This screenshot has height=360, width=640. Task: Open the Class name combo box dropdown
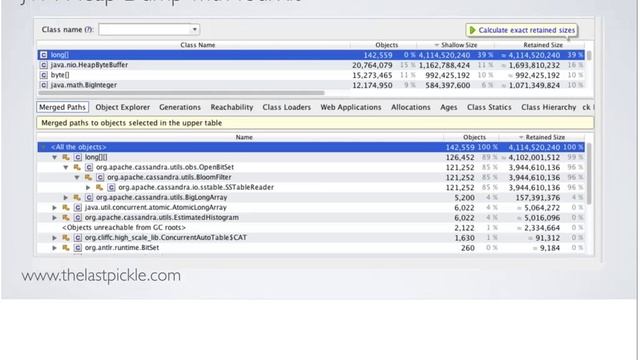coord(194,29)
